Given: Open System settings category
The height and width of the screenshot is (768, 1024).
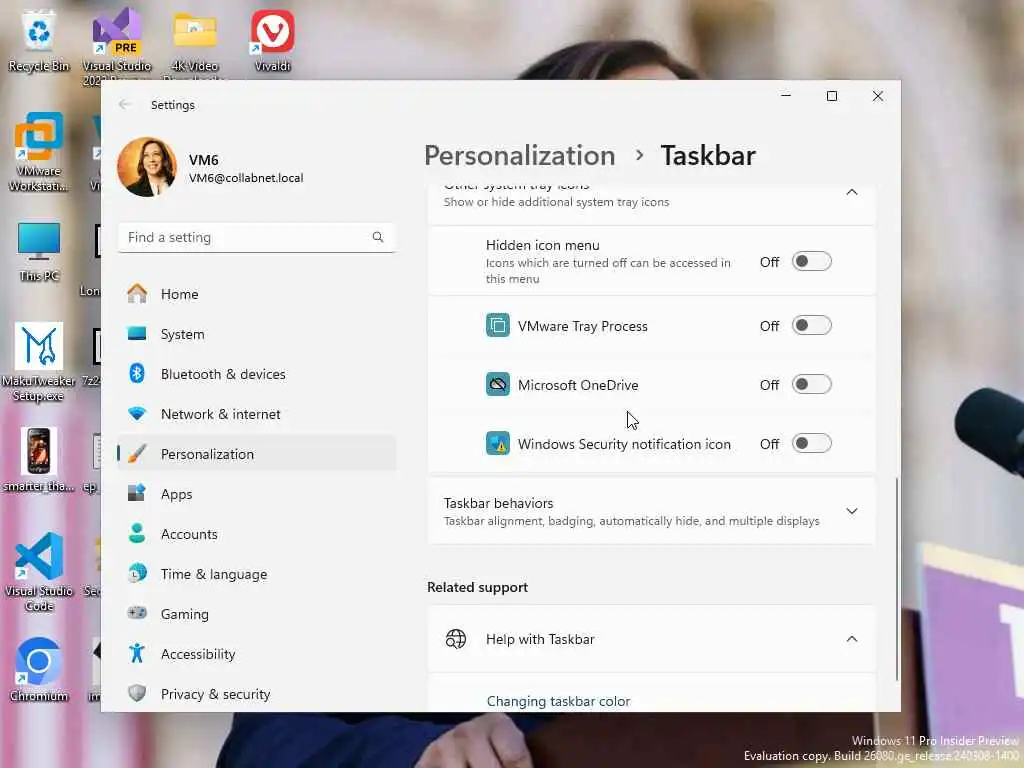Looking at the screenshot, I should (257, 334).
